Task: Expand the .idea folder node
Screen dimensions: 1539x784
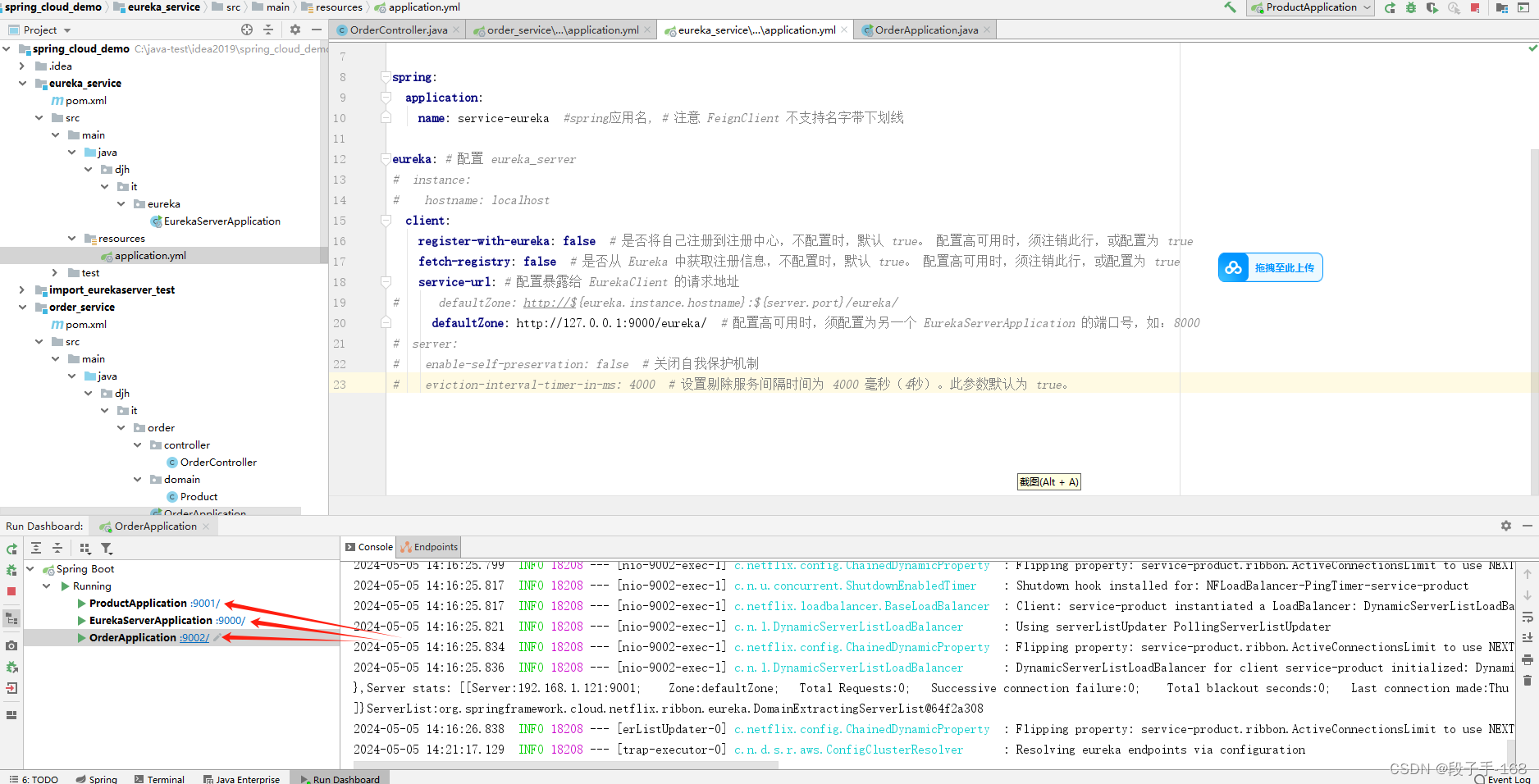Action: (x=22, y=66)
